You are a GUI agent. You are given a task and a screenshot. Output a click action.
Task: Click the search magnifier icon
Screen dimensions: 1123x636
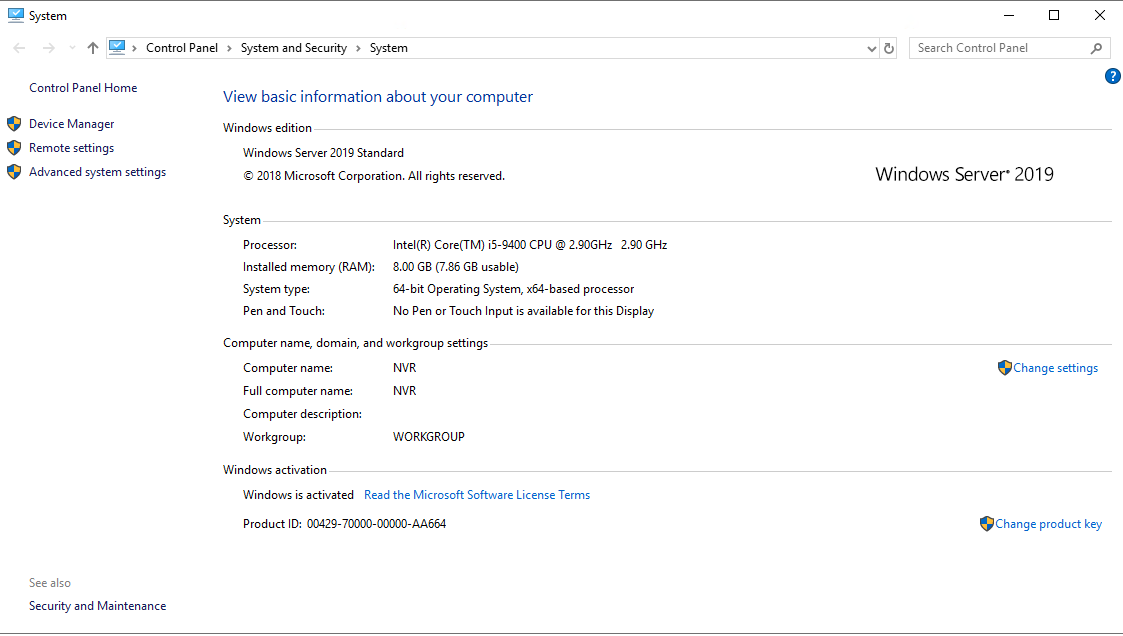[1097, 48]
